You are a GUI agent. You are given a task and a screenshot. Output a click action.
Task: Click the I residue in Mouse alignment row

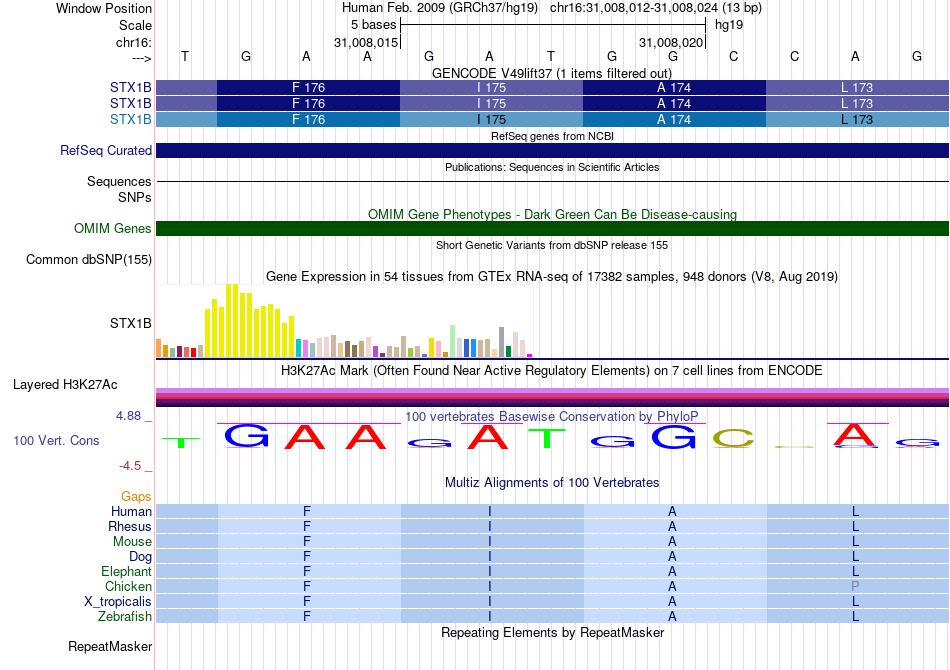pos(490,542)
